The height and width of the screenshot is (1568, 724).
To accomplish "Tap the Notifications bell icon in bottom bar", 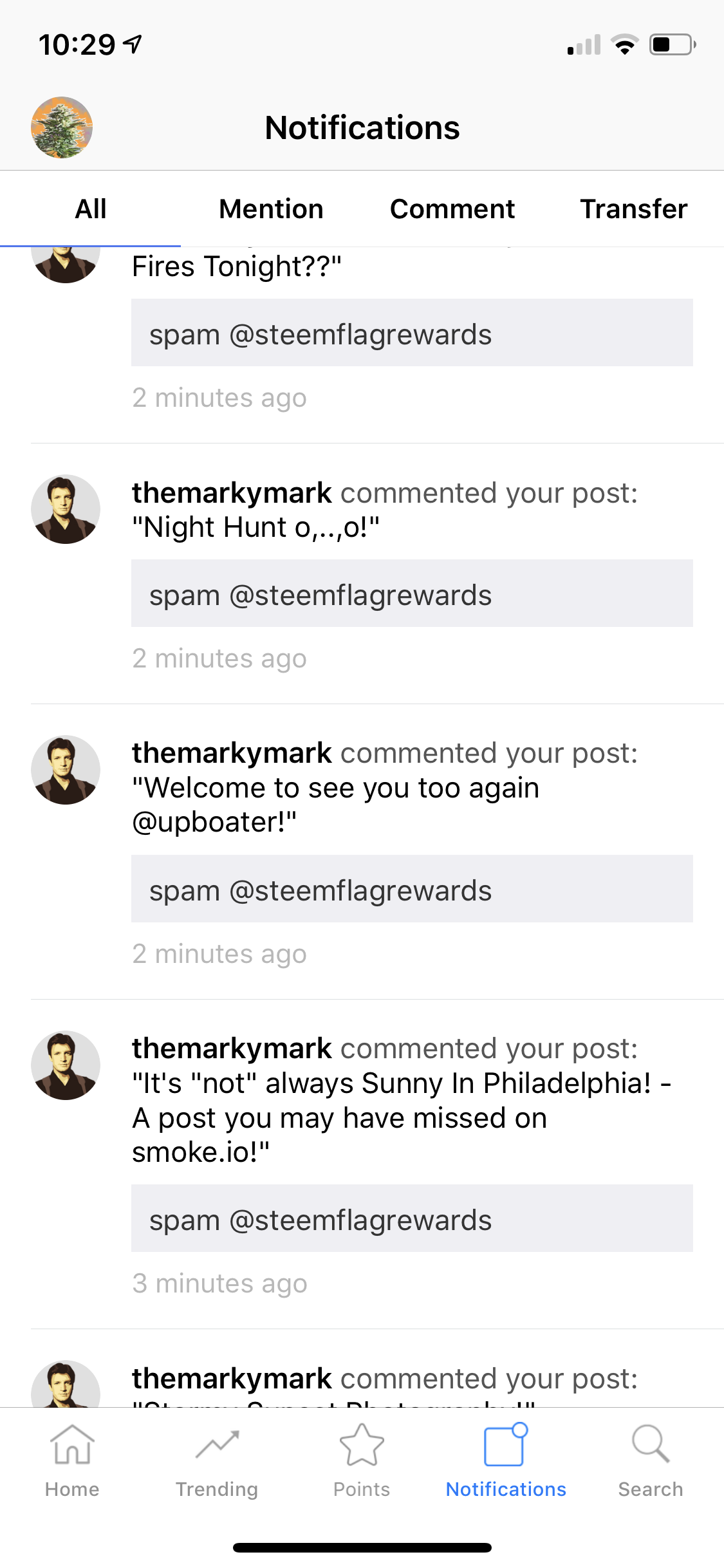I will [506, 1445].
